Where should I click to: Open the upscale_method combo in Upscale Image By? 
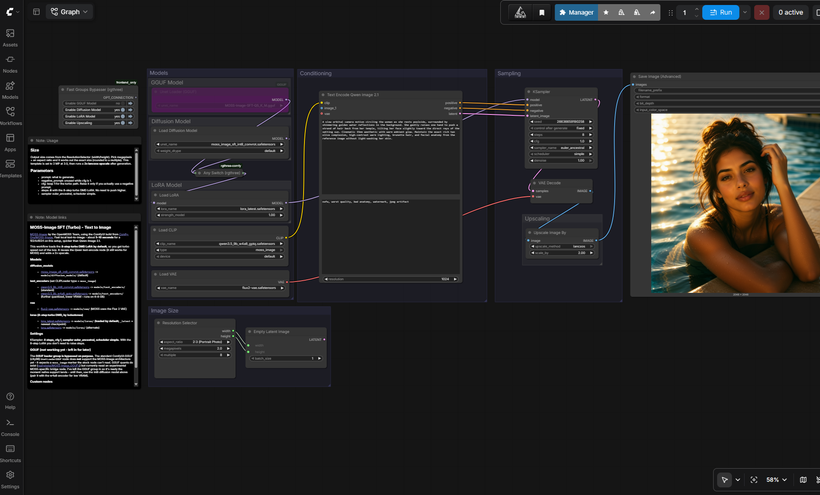[562, 246]
